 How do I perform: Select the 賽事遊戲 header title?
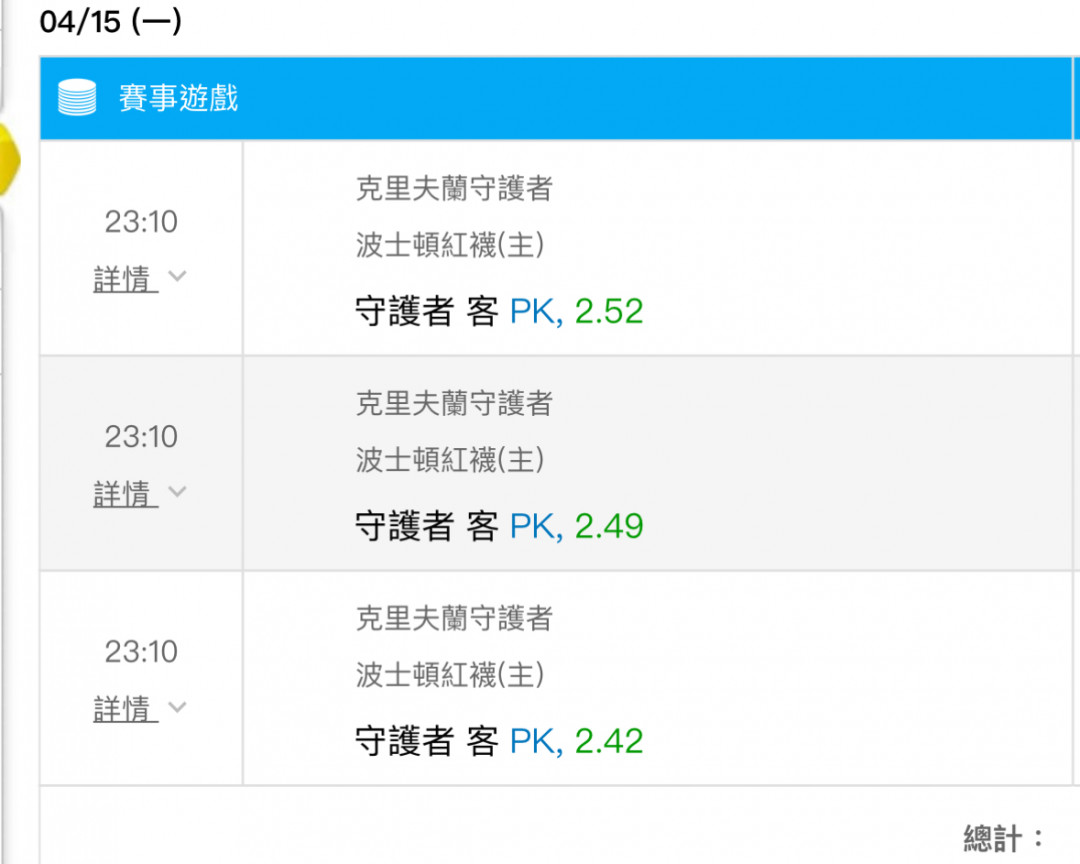coord(178,97)
